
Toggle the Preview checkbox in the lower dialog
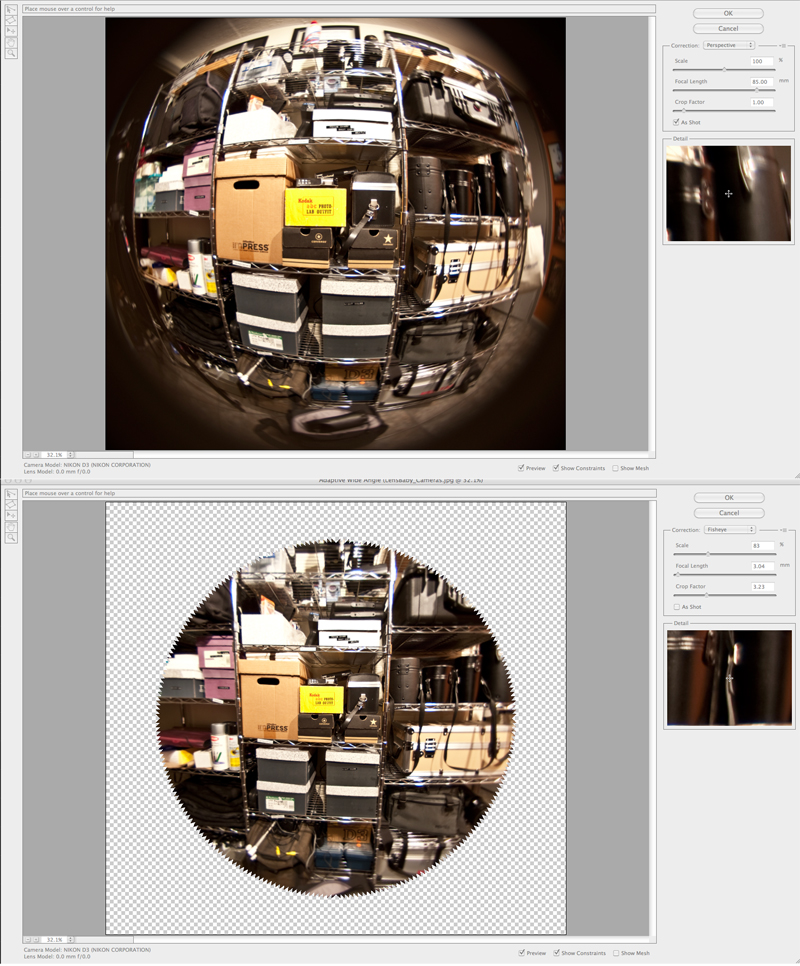point(522,952)
